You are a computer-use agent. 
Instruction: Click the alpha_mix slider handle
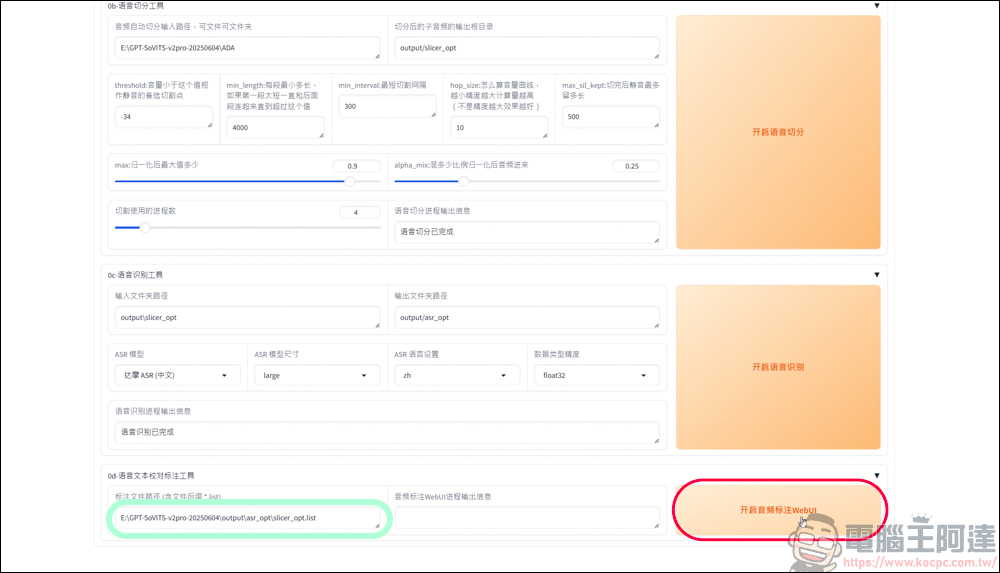(x=464, y=181)
